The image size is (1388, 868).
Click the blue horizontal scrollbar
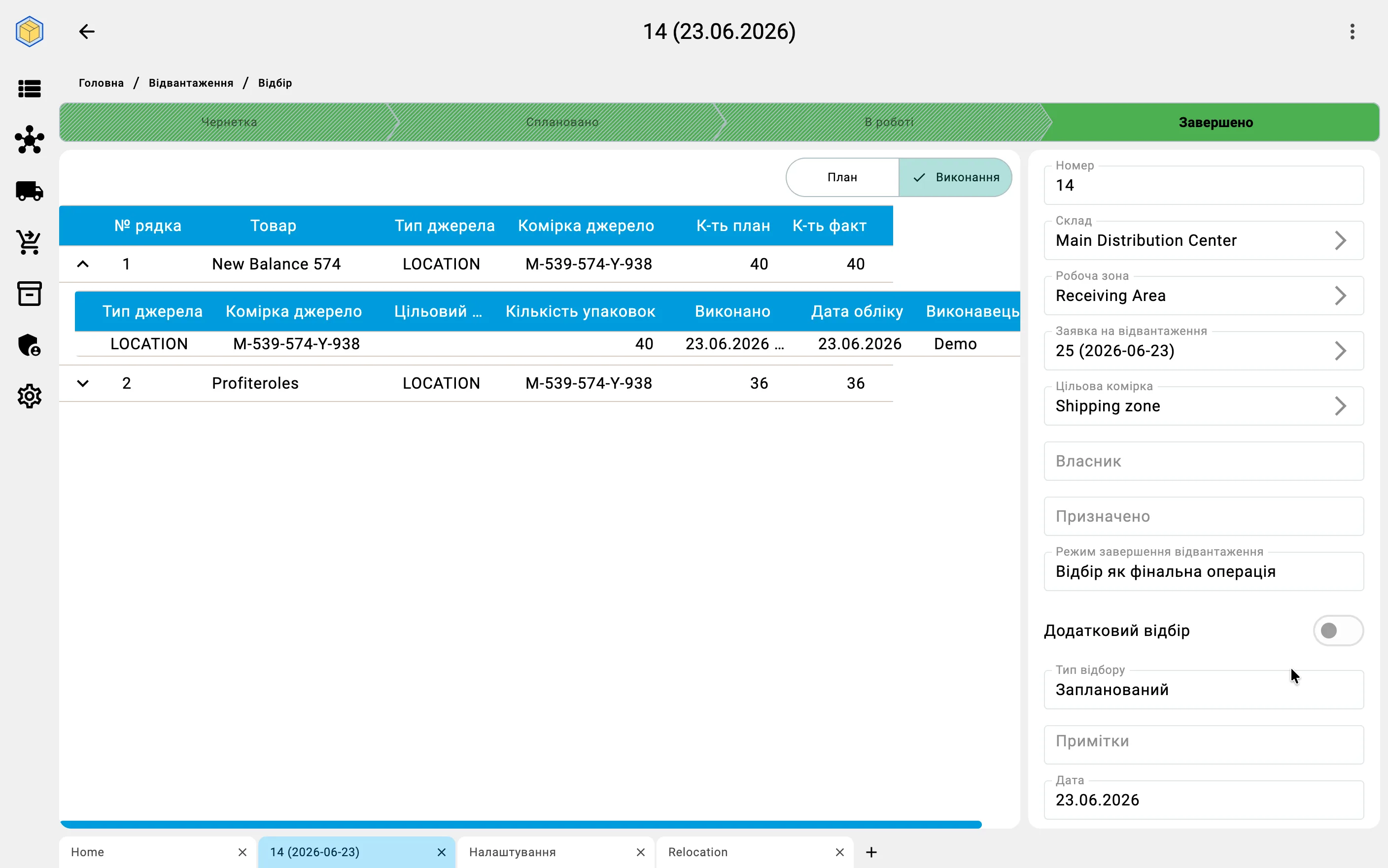click(x=521, y=824)
